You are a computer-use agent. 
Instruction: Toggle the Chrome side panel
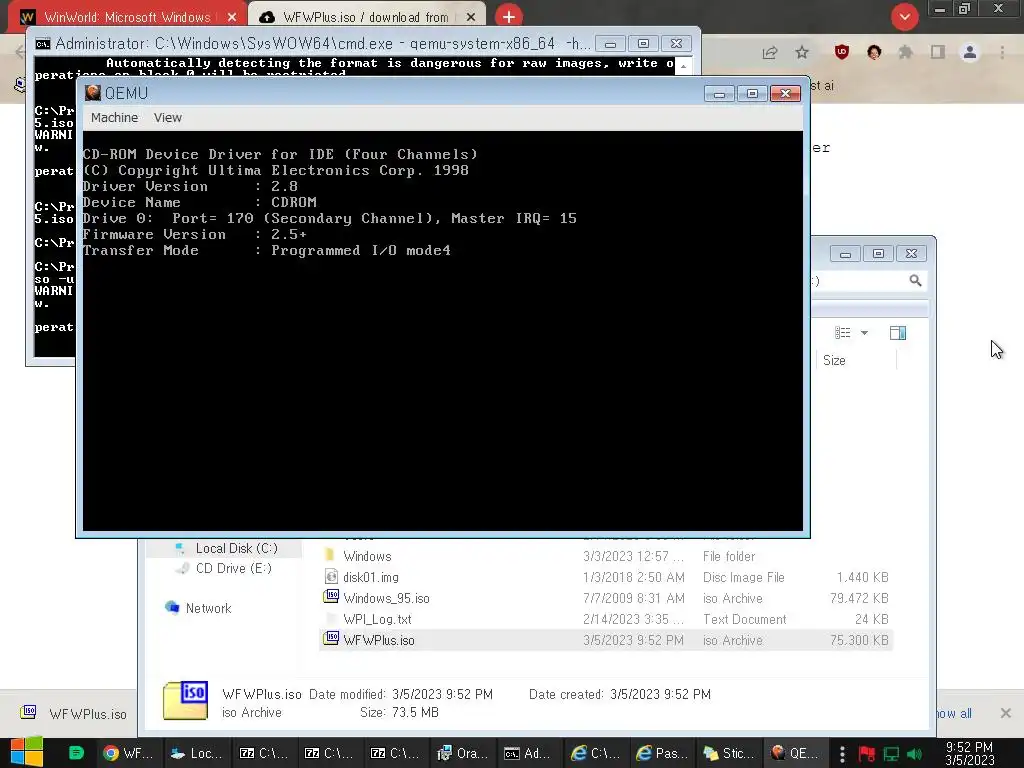point(938,52)
